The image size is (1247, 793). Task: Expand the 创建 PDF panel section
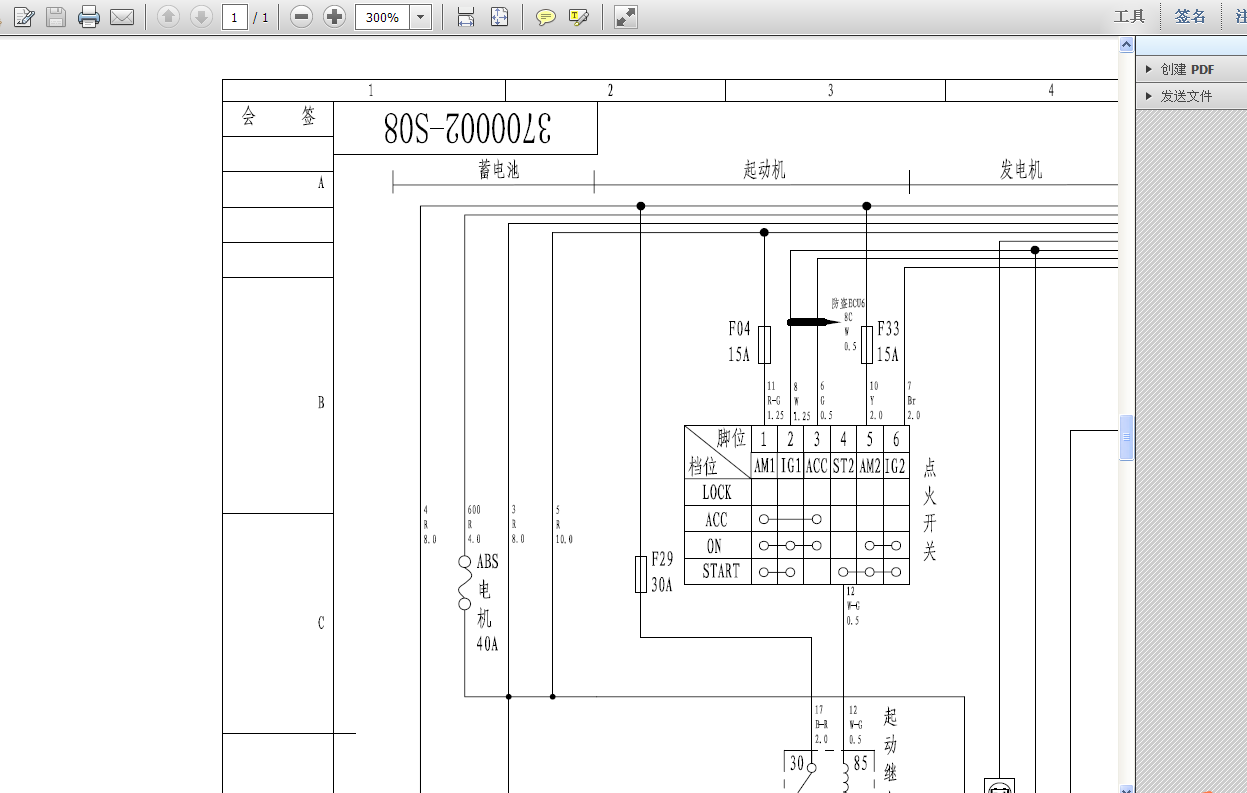[1187, 69]
